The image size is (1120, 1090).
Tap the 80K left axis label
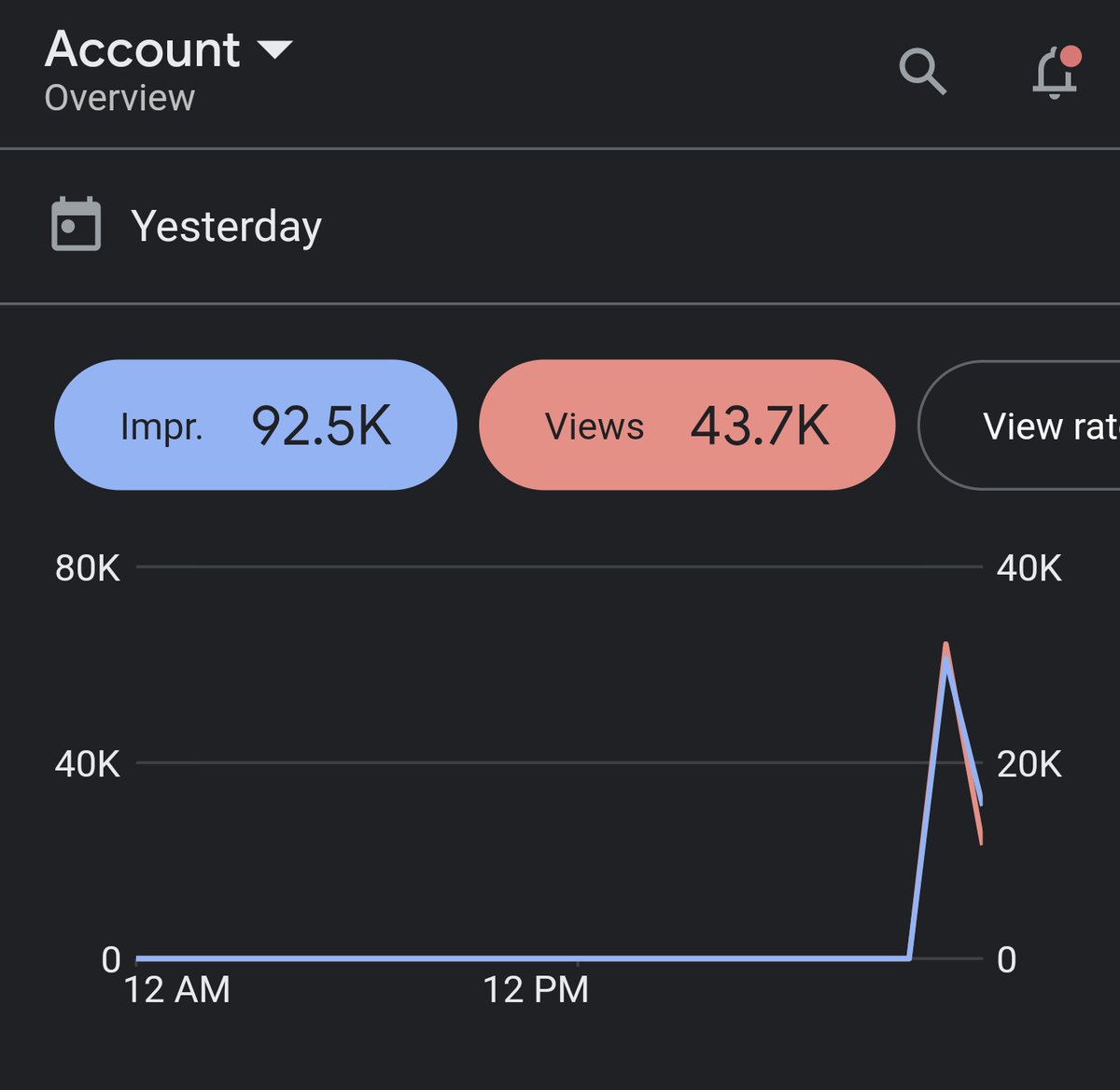click(x=88, y=567)
